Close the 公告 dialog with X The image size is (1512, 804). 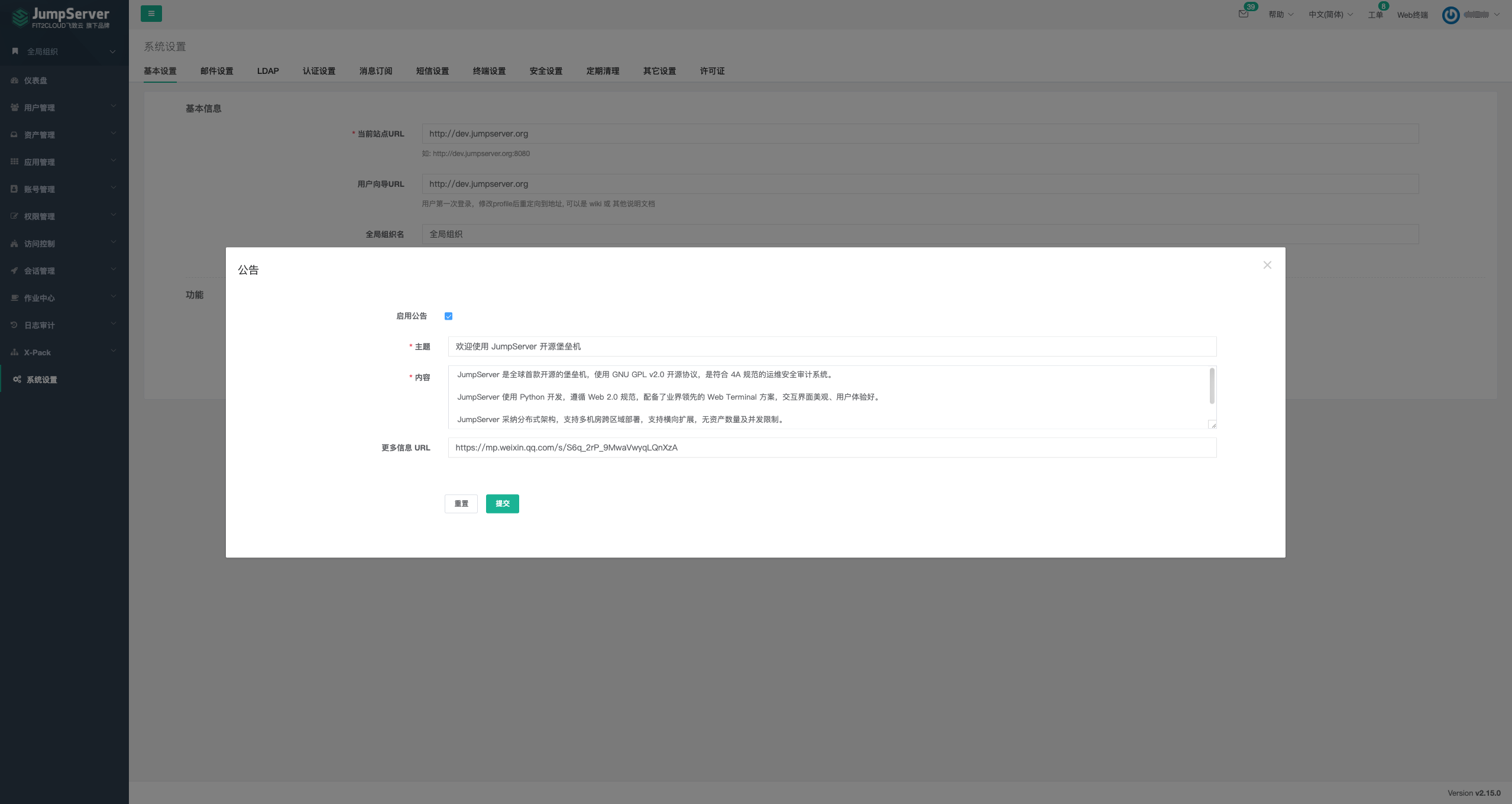(1267, 265)
